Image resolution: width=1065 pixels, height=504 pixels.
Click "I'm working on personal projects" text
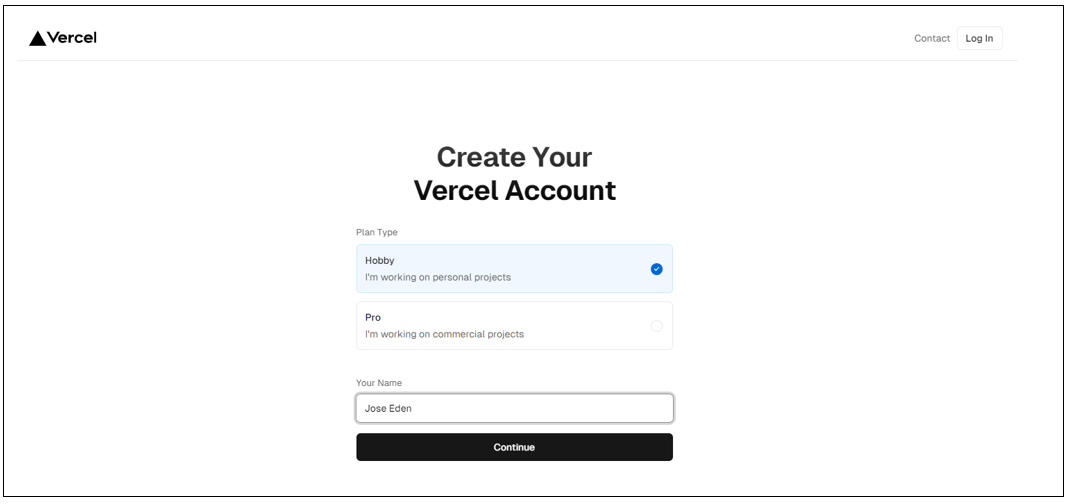438,277
